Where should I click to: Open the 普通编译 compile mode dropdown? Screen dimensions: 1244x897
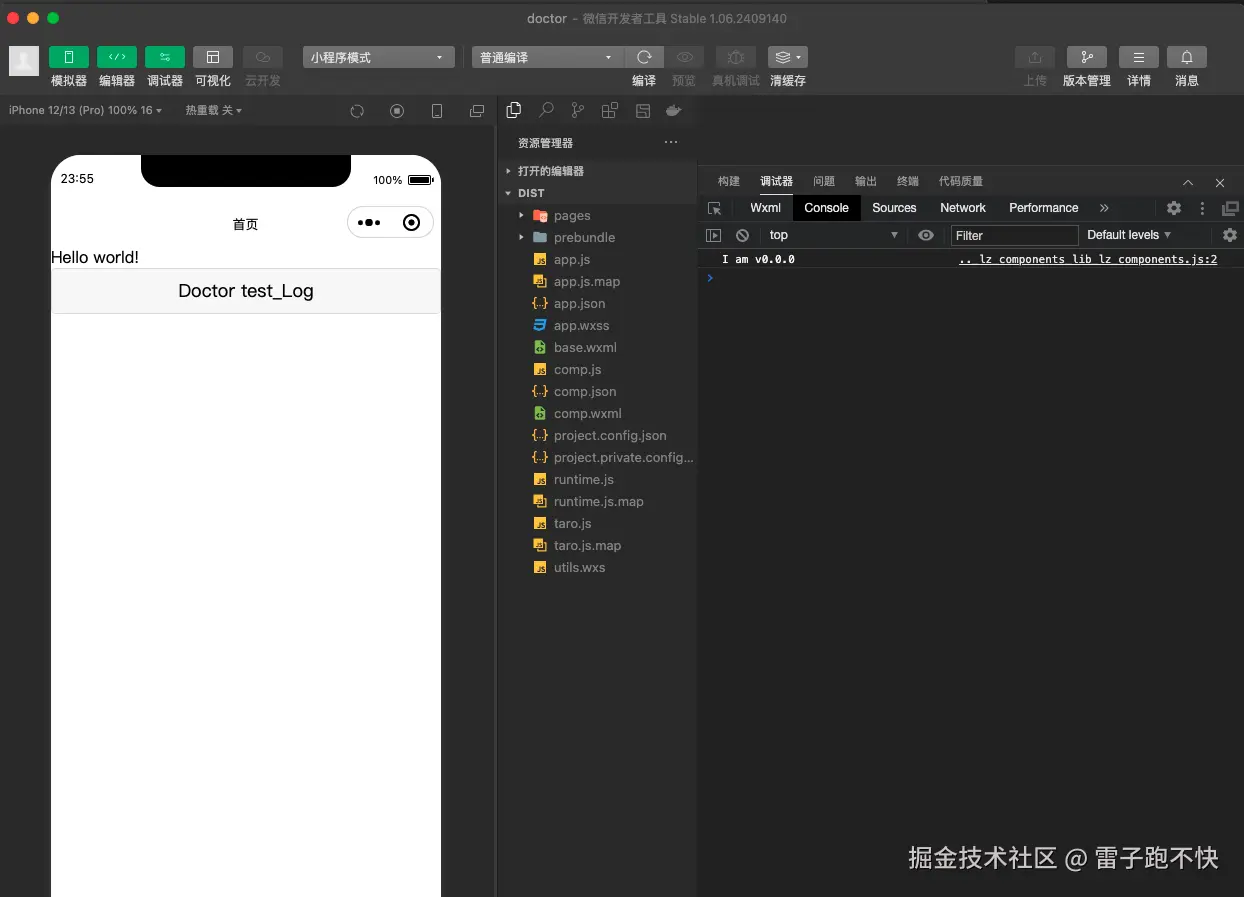pos(546,57)
